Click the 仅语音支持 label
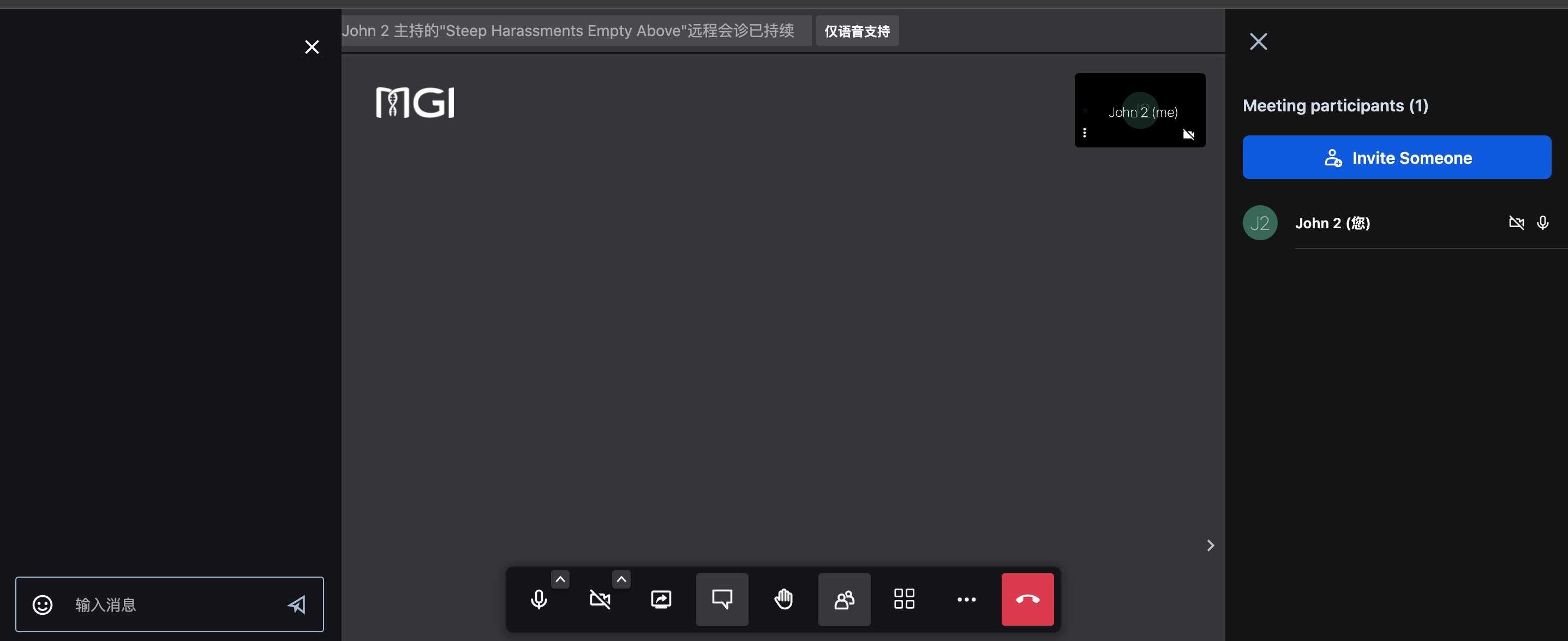This screenshot has width=1568, height=641. pyautogui.click(x=857, y=31)
